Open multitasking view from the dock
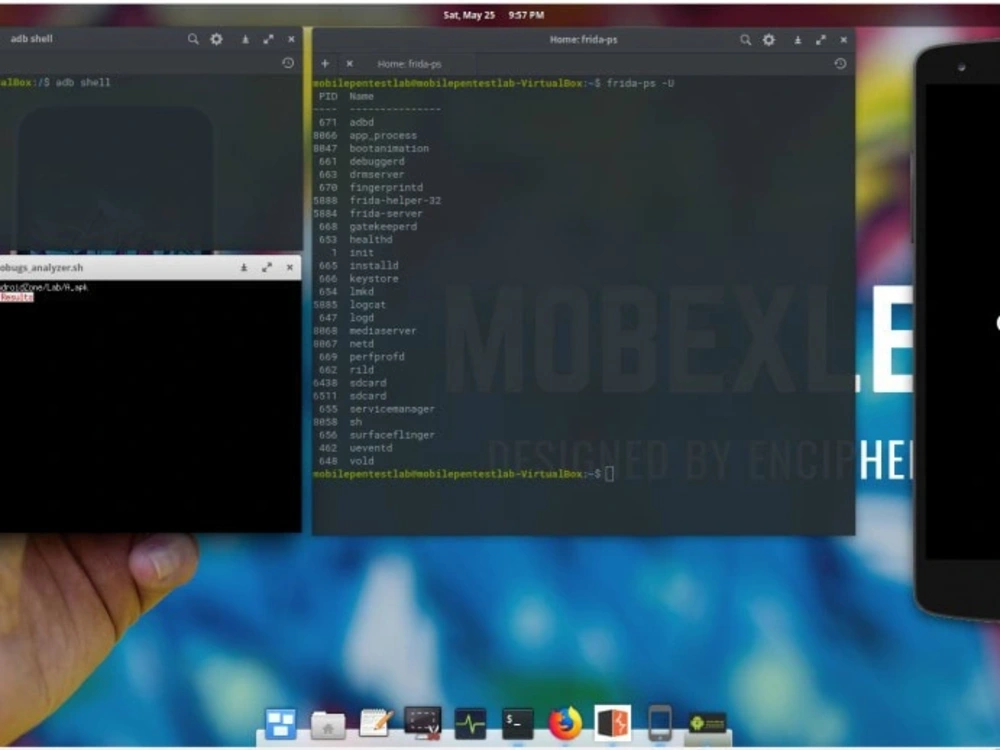This screenshot has height=750, width=1000. pyautogui.click(x=281, y=724)
